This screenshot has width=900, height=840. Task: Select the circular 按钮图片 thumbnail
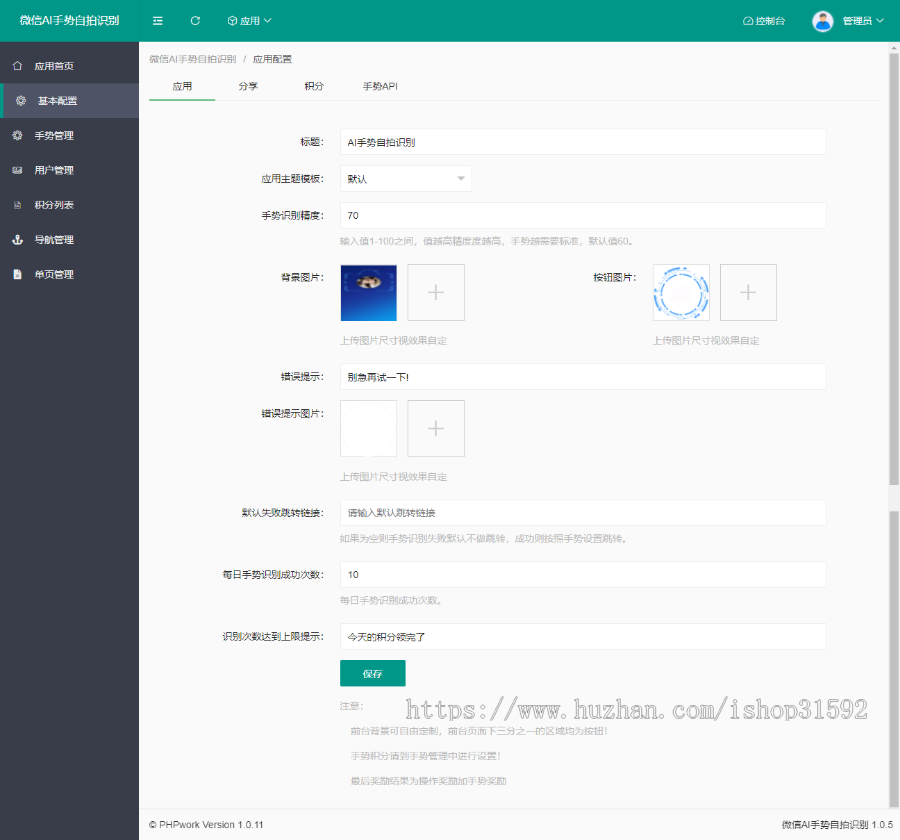pyautogui.click(x=681, y=293)
